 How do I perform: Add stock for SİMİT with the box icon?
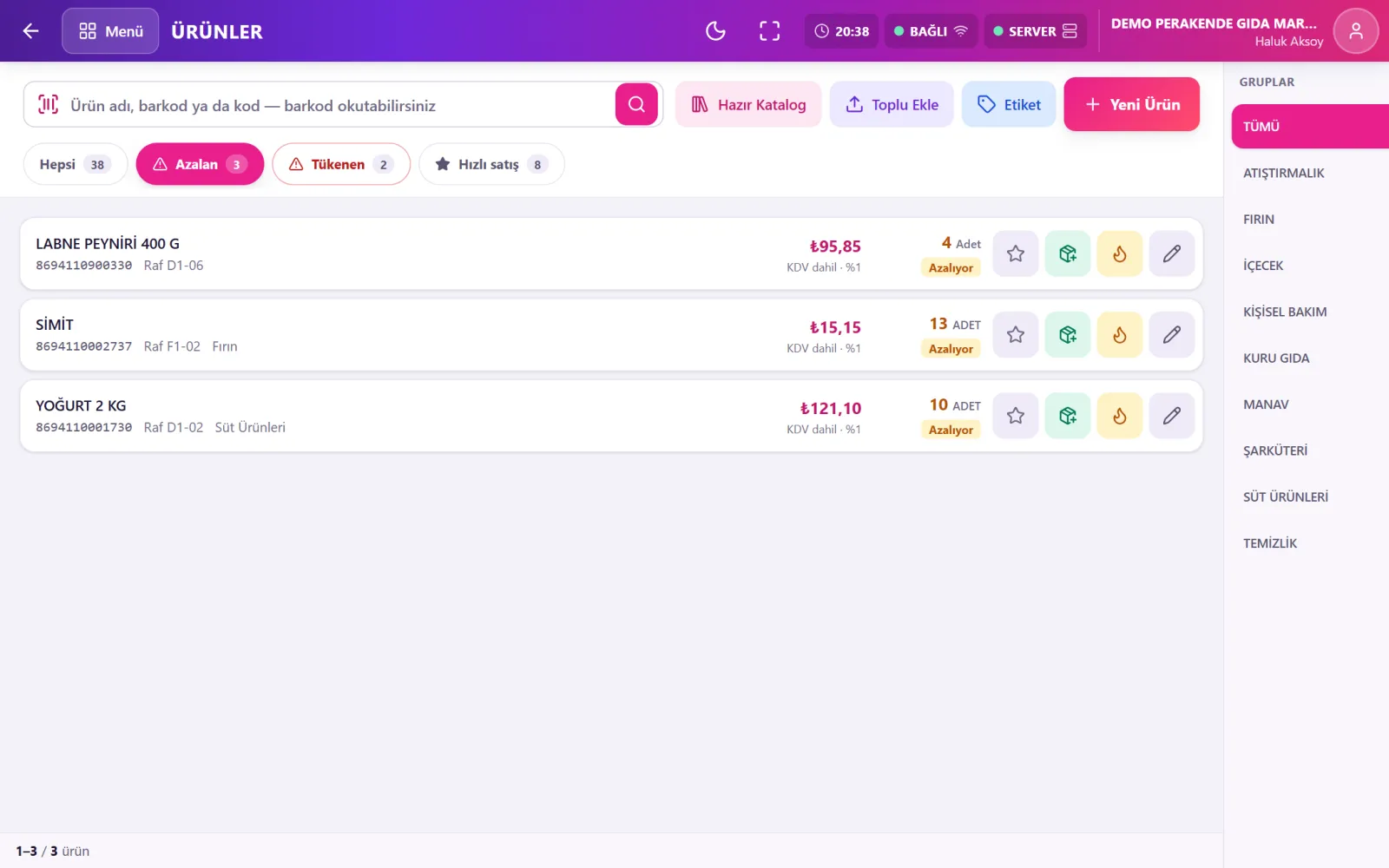(x=1068, y=334)
